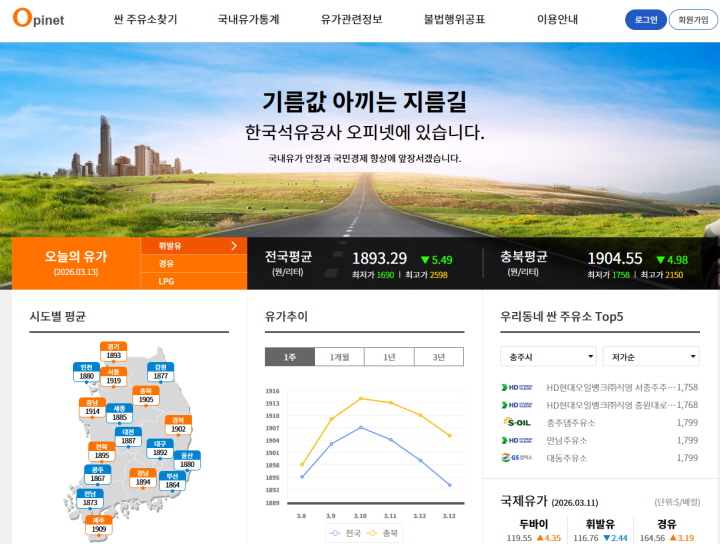The height and width of the screenshot is (544, 720).
Task: Open 대동주유소 station link
Action: [567, 458]
